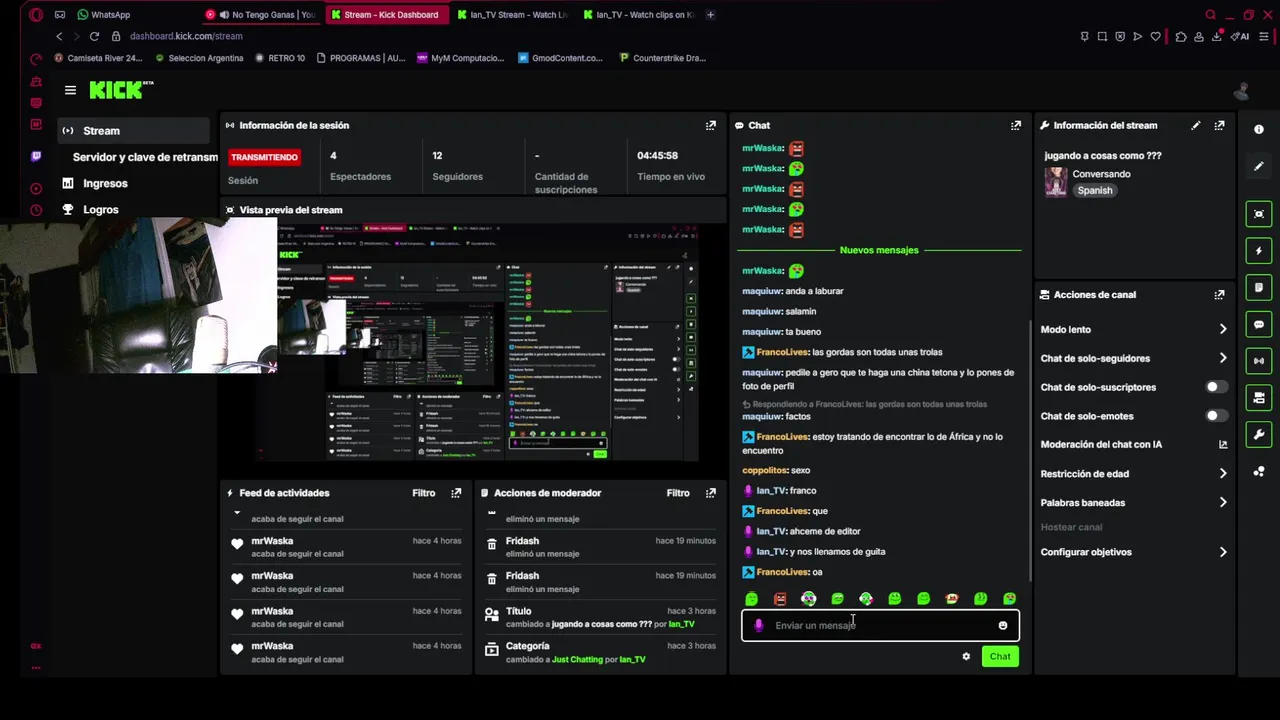Click the Conversando category thumbnail

(x=1056, y=182)
